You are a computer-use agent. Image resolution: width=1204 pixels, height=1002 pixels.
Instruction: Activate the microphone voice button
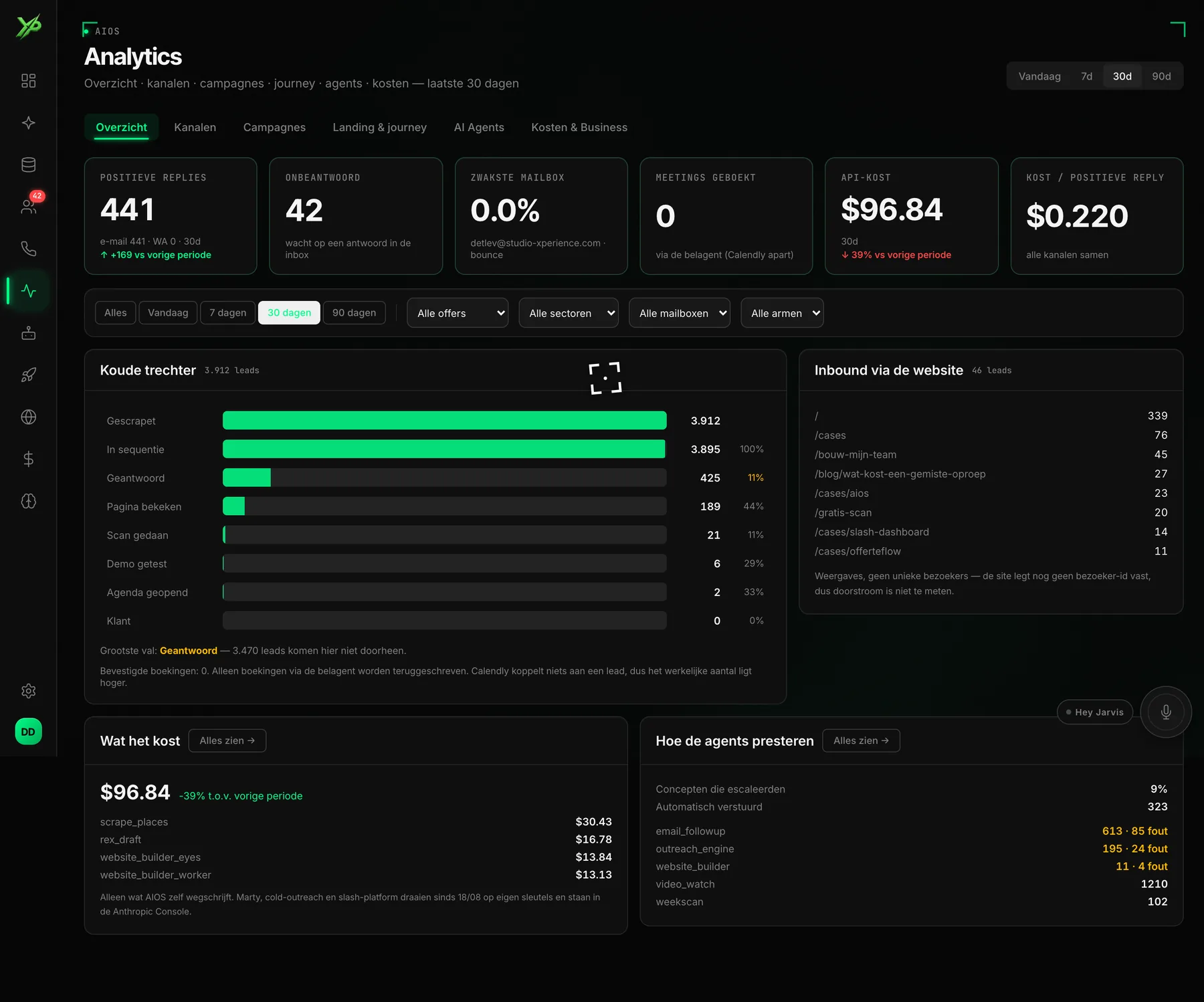tap(1166, 712)
